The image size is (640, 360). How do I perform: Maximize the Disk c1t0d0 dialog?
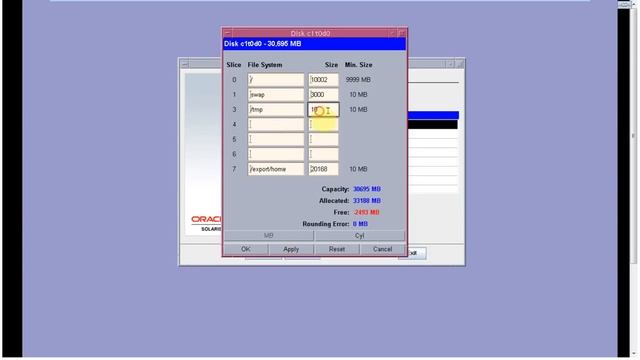tap(402, 33)
